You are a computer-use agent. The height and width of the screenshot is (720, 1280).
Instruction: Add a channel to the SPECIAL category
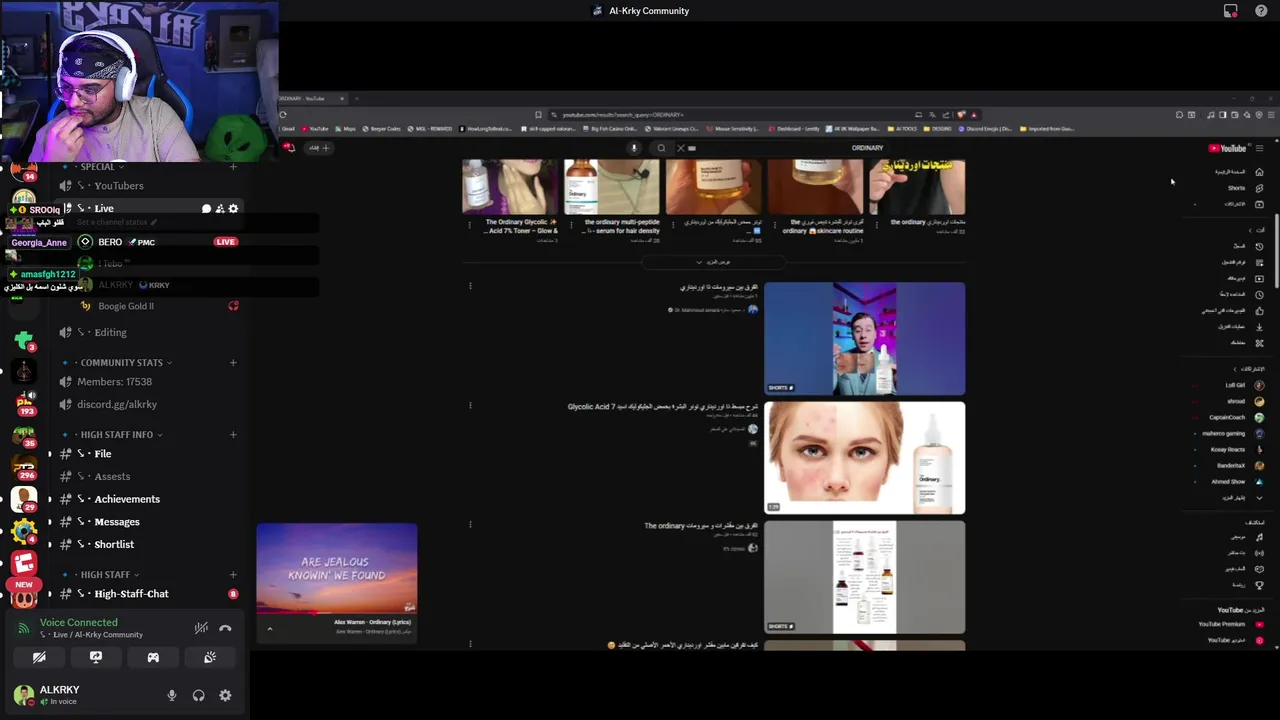click(x=233, y=167)
